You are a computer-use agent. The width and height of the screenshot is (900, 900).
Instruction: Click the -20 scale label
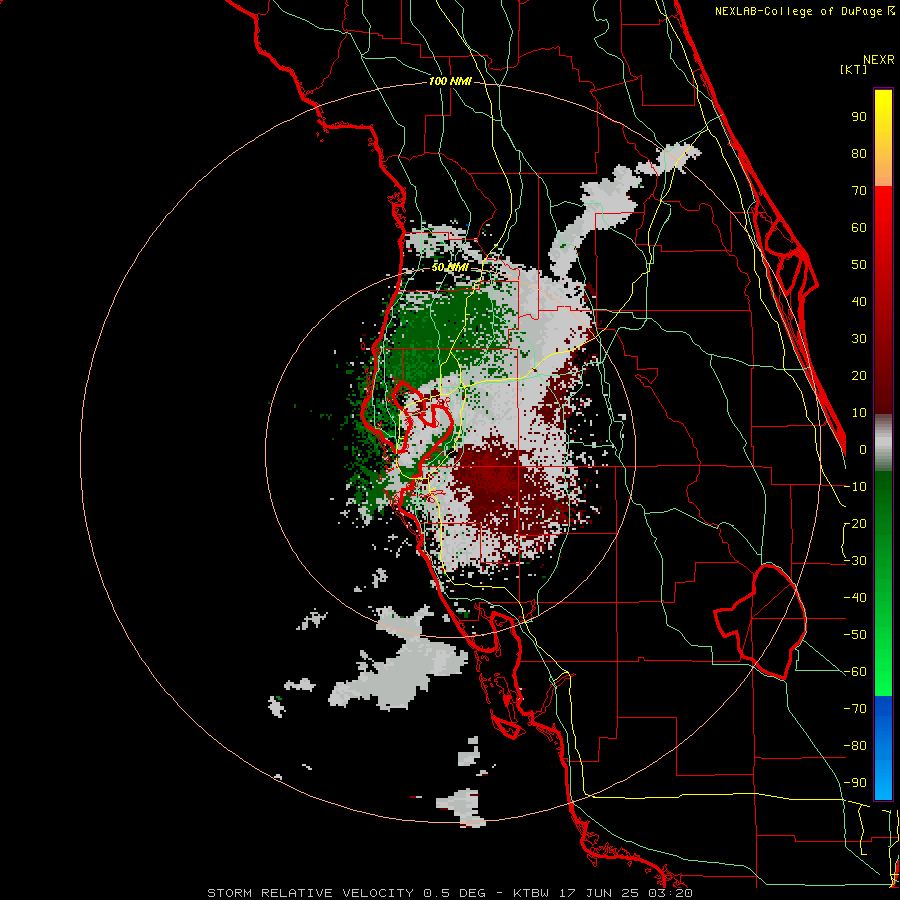point(855,524)
